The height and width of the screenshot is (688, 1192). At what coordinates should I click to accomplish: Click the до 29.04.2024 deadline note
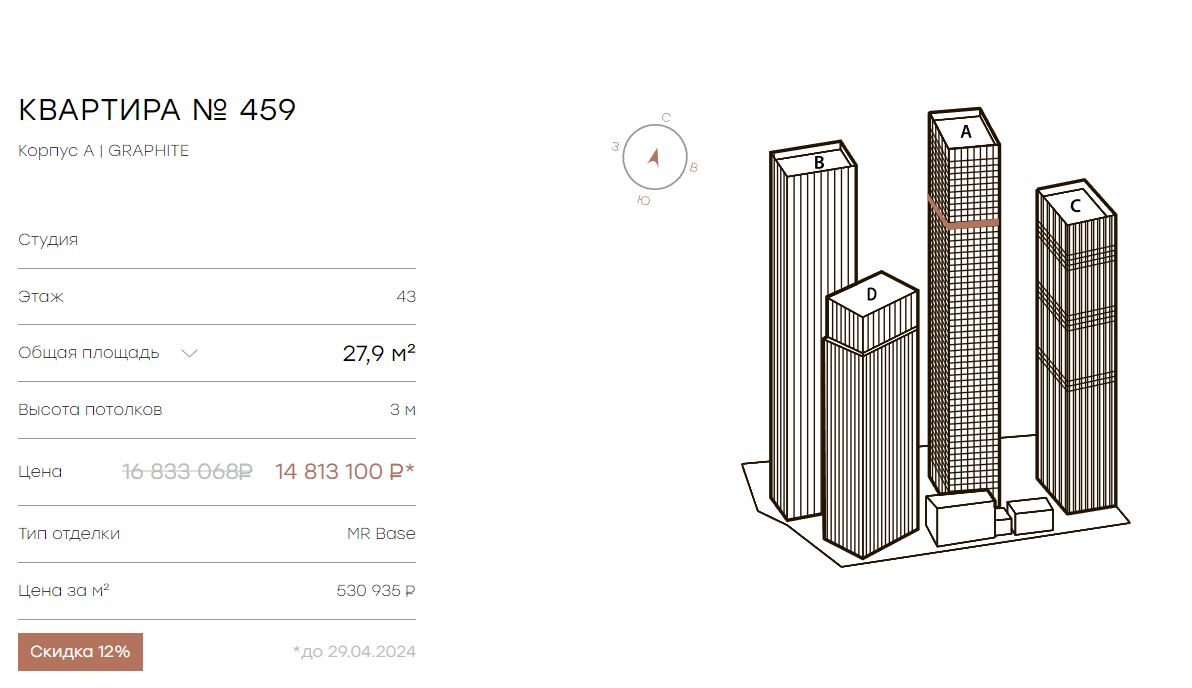354,652
